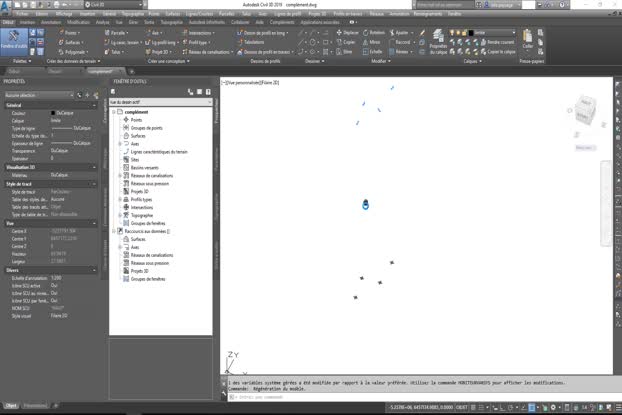Viewport: 622px width, 415px height.
Task: Select Bassins versants tree node
Action: (x=144, y=167)
